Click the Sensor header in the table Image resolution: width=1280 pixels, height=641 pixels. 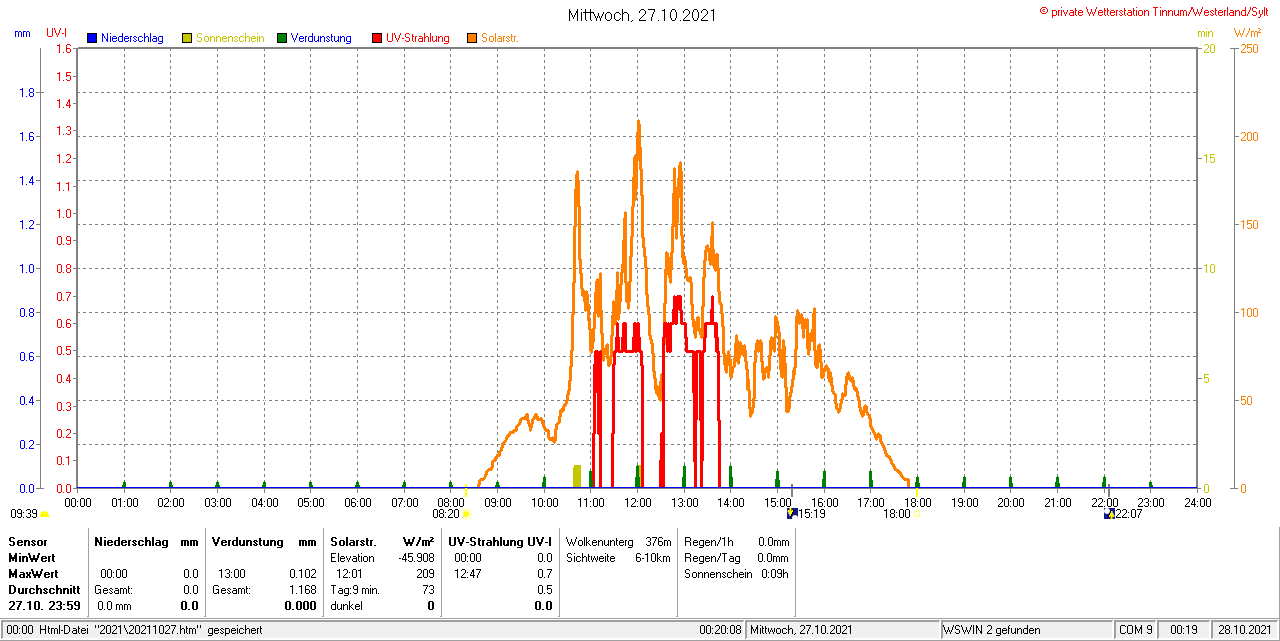point(28,541)
